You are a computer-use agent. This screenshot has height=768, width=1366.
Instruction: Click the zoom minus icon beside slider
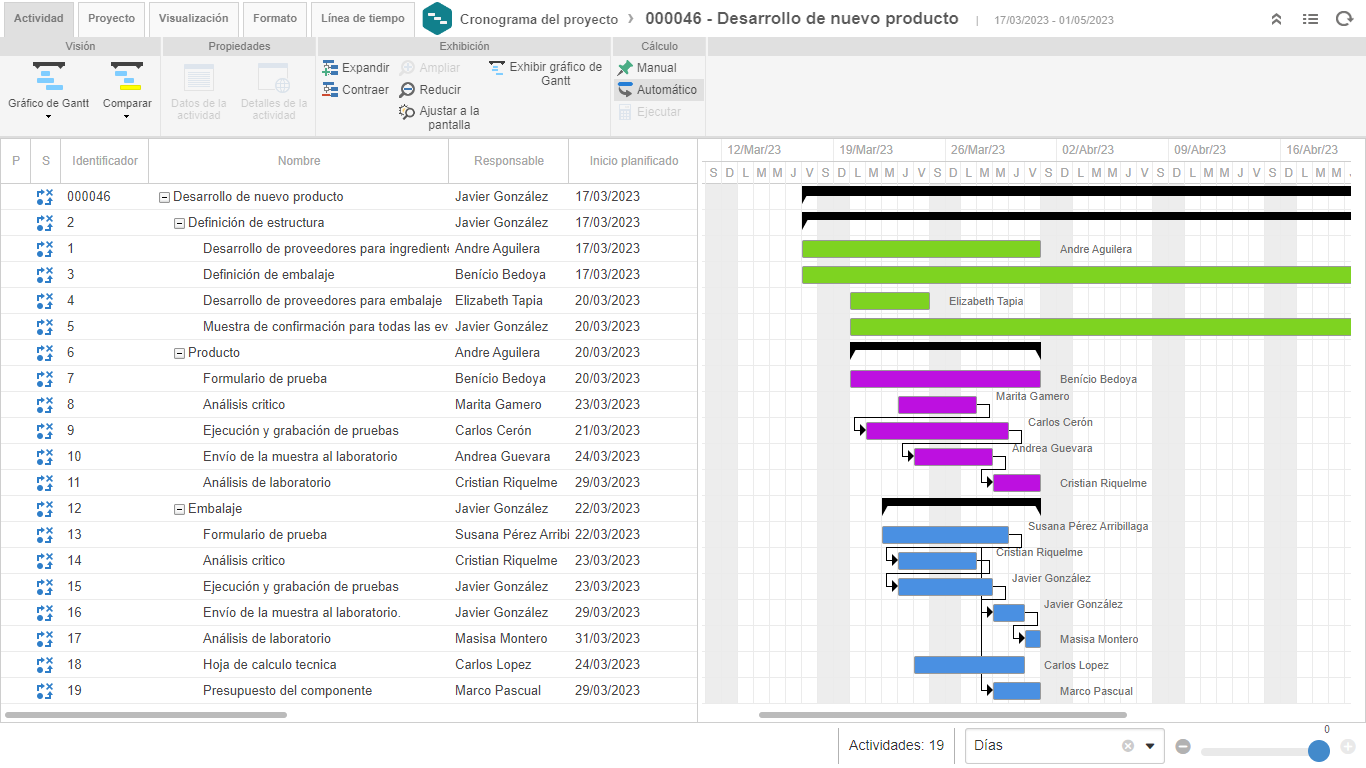tap(1183, 746)
